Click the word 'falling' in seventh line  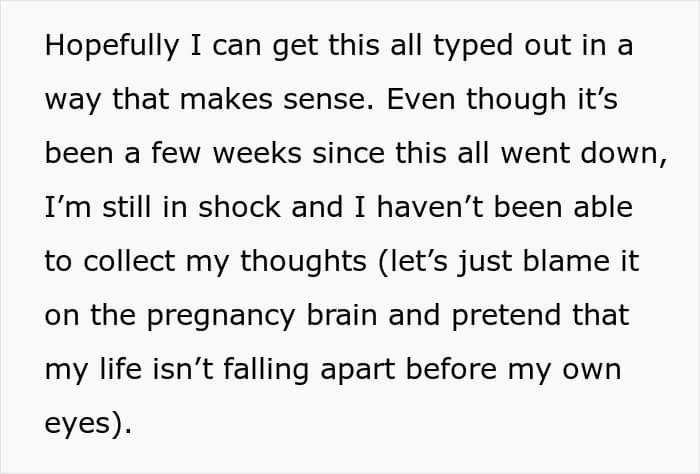pyautogui.click(x=266, y=371)
